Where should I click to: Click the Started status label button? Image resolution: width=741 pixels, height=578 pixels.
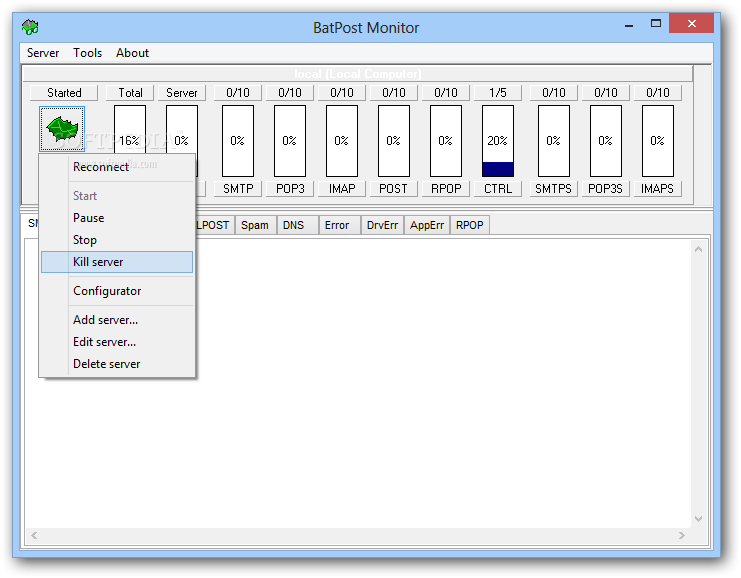click(x=64, y=93)
